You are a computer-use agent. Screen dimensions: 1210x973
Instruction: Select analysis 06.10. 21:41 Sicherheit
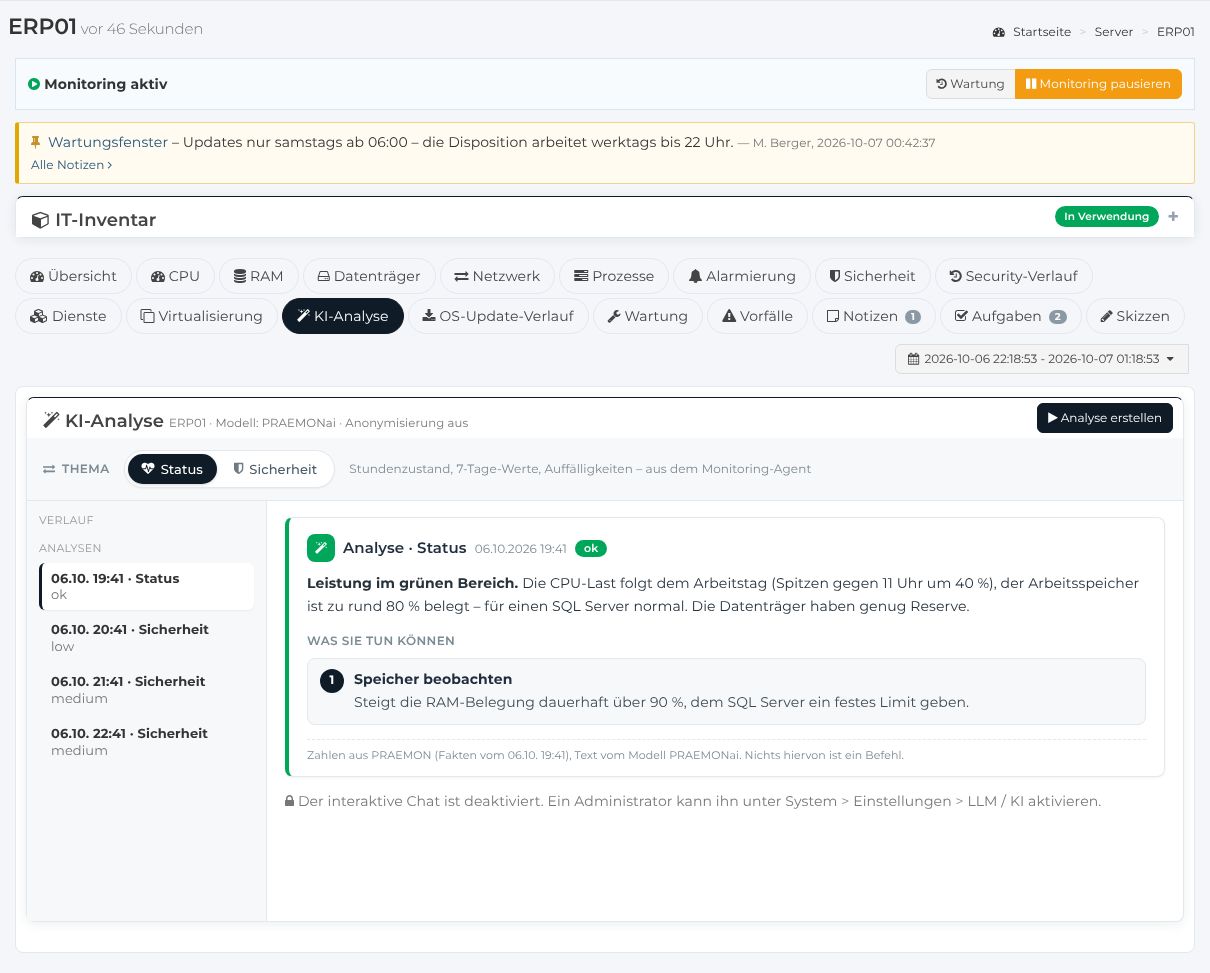[x=146, y=690]
